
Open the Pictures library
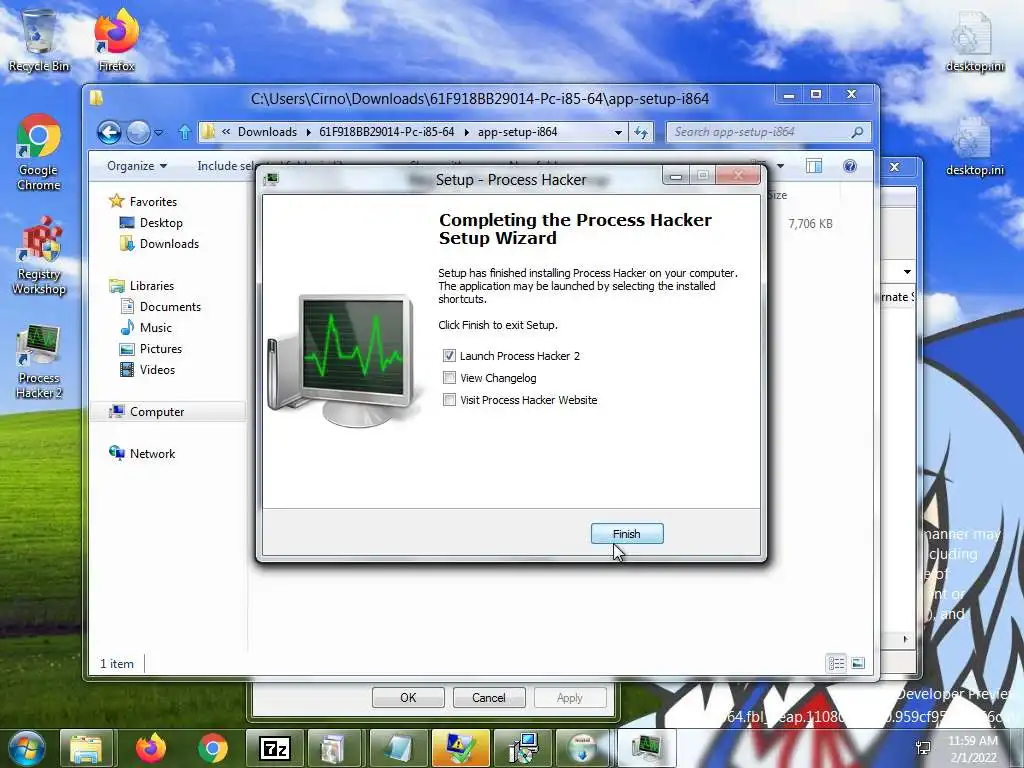pos(161,348)
